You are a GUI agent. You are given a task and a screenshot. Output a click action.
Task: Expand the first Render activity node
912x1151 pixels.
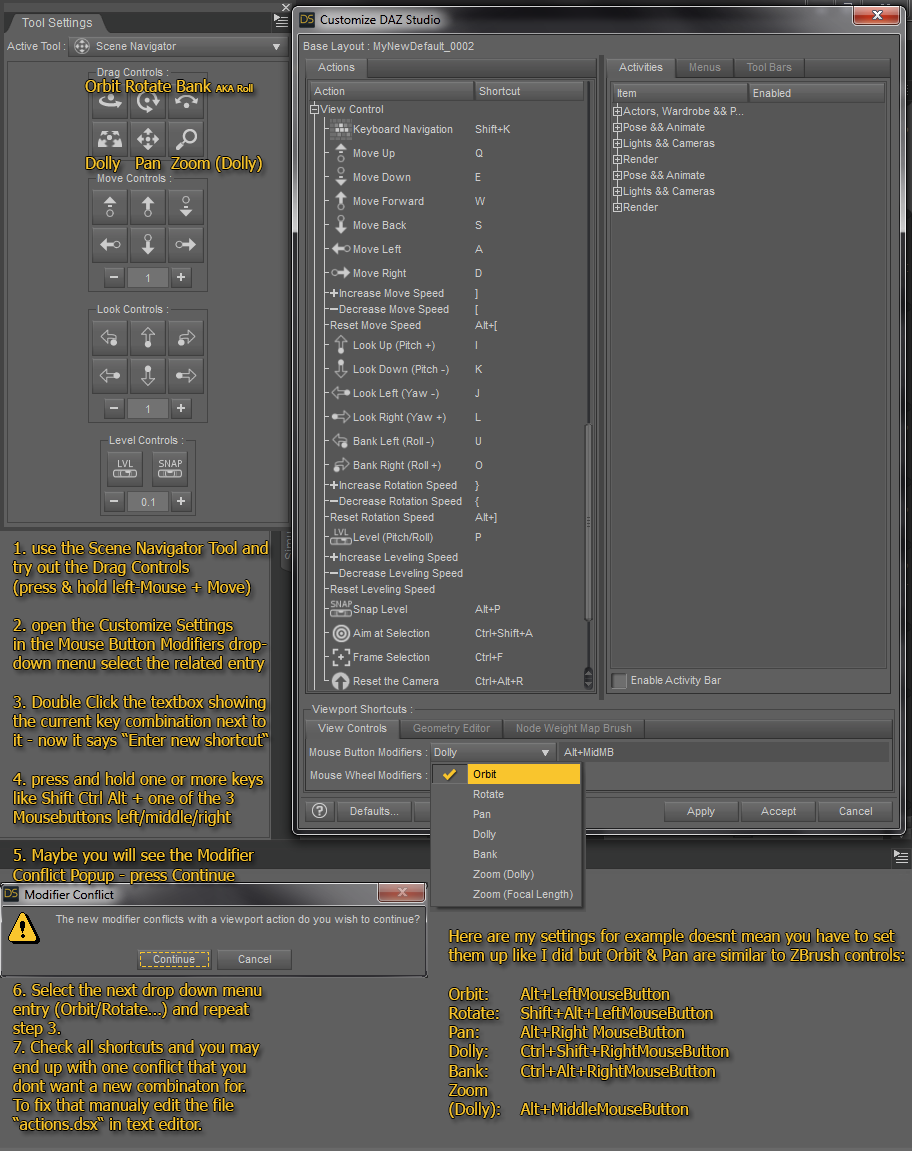coord(618,160)
